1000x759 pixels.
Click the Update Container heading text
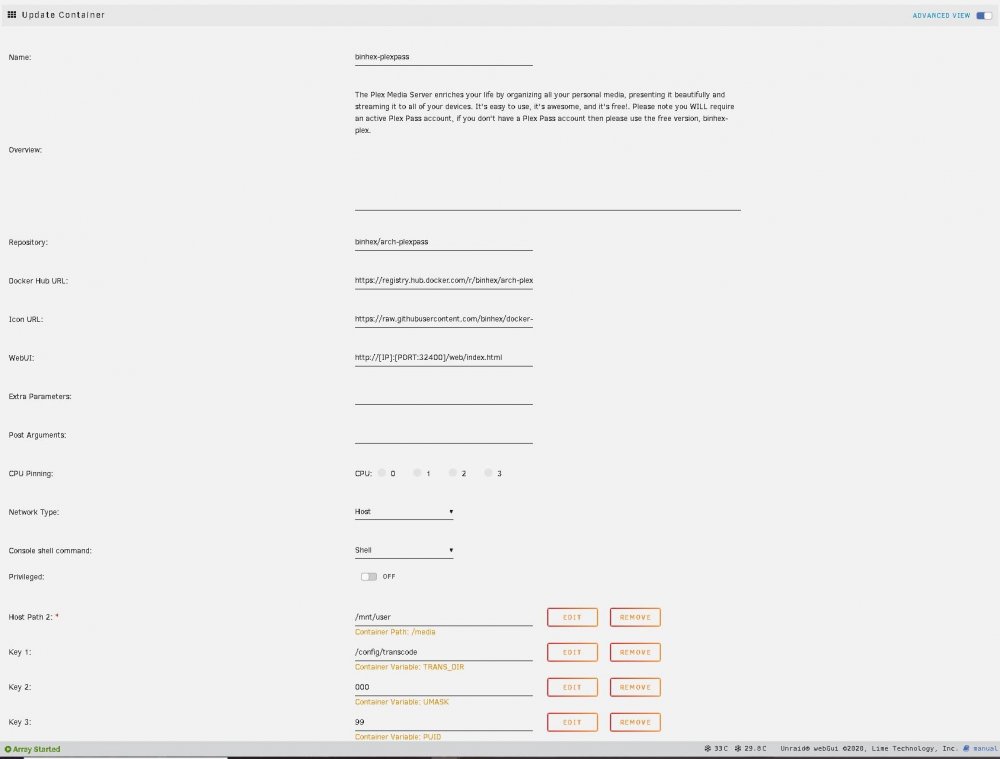[63, 15]
